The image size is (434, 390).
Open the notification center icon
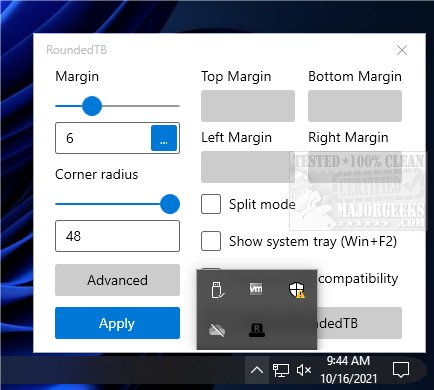click(x=401, y=370)
